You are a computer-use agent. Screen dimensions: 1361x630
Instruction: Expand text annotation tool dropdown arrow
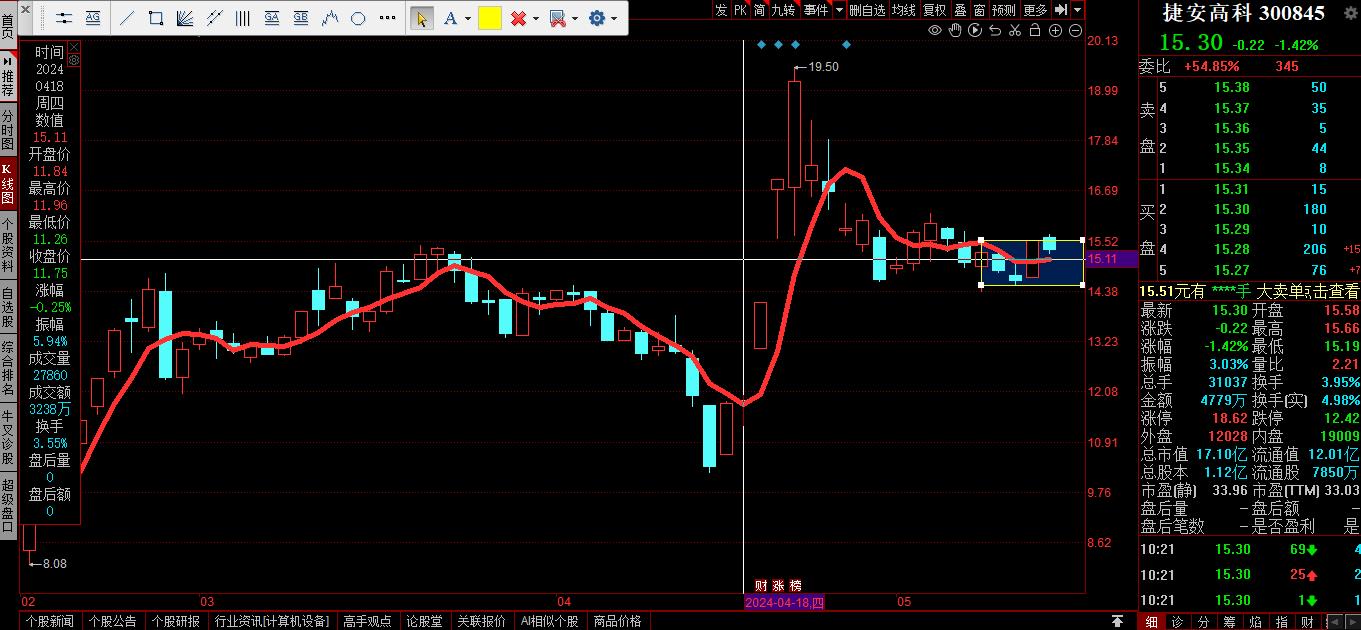tap(468, 19)
